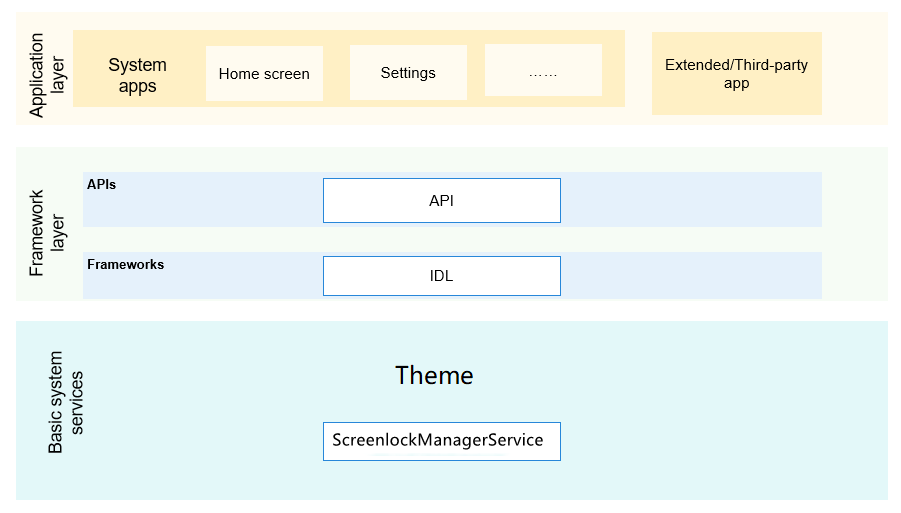The width and height of the screenshot is (901, 513).
Task: Click the ellipsis placeholder app box
Action: pos(543,71)
